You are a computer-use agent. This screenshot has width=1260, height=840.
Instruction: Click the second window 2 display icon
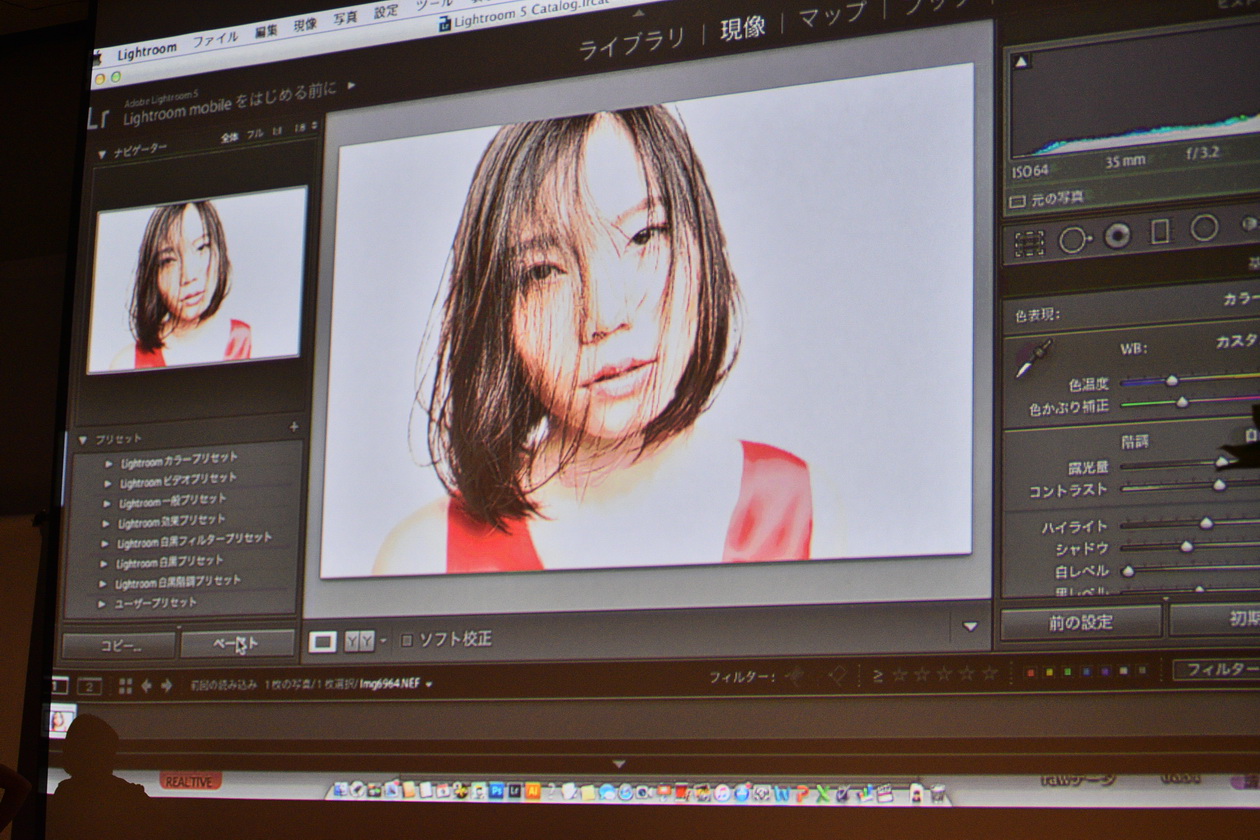[89, 686]
